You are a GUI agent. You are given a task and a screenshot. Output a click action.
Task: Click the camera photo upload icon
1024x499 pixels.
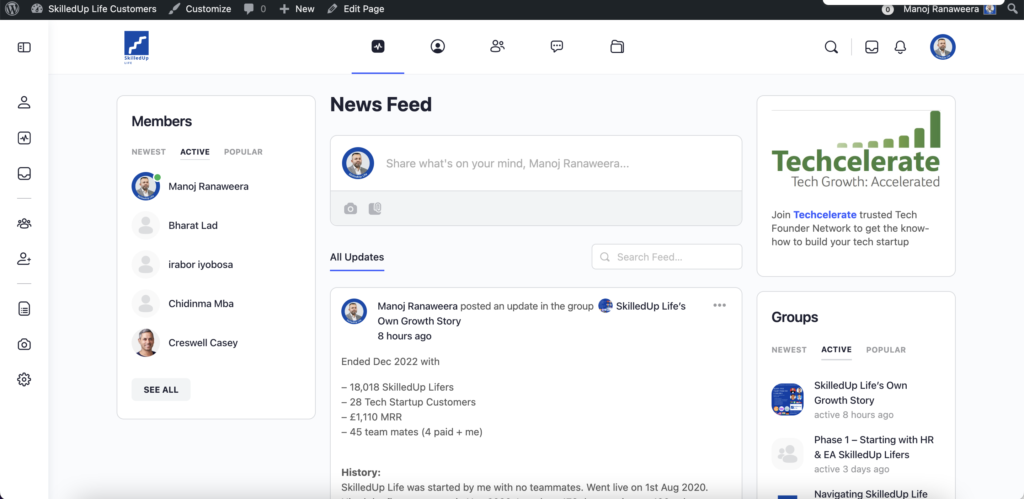coord(351,208)
